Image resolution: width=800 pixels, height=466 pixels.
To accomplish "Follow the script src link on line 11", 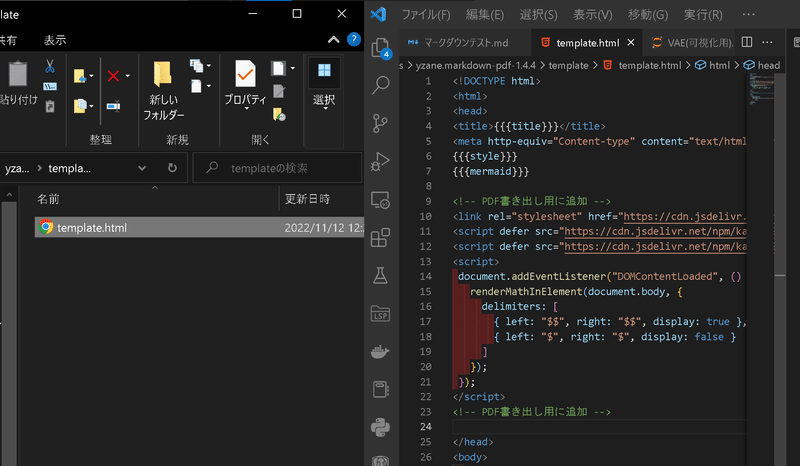I will coord(655,231).
